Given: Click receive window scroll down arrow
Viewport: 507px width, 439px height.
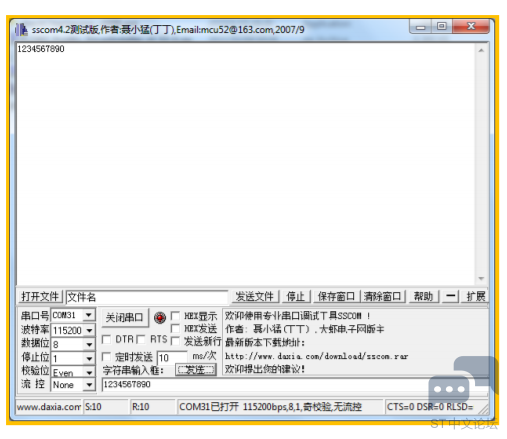Looking at the screenshot, I should (481, 278).
